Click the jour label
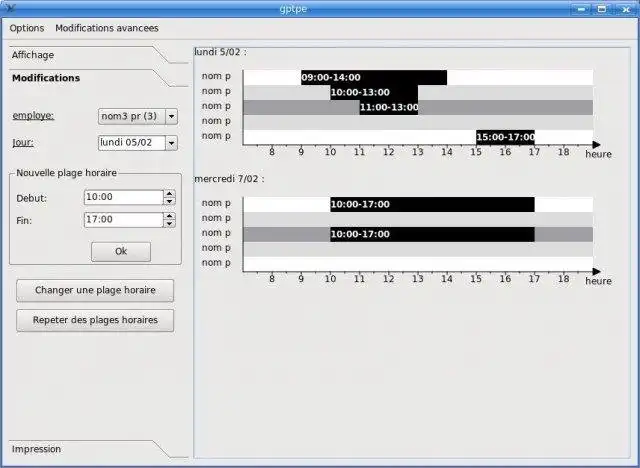The image size is (640, 468). tap(23, 142)
